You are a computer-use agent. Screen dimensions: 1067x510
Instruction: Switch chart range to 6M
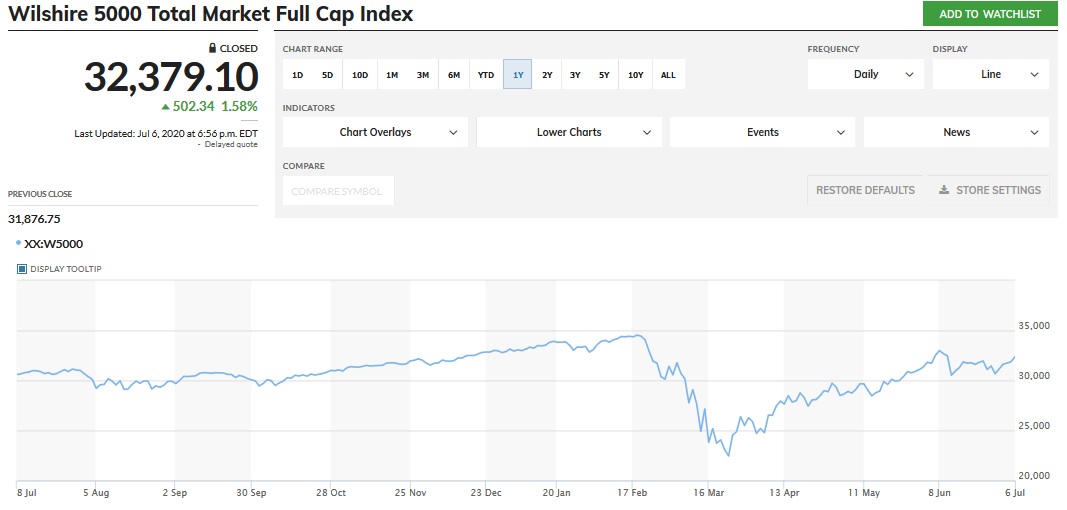pos(454,75)
